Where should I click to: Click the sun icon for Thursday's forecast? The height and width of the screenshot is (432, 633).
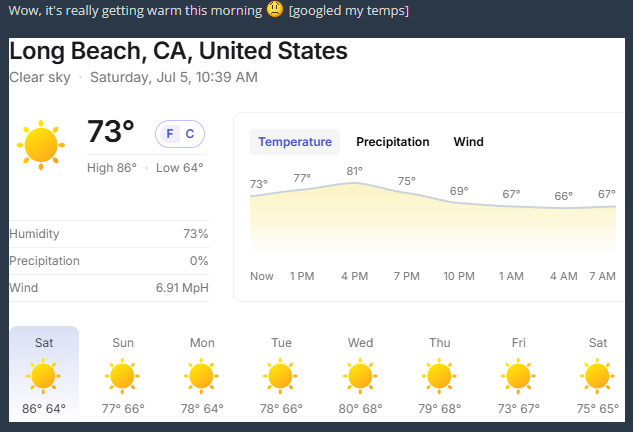coord(439,376)
